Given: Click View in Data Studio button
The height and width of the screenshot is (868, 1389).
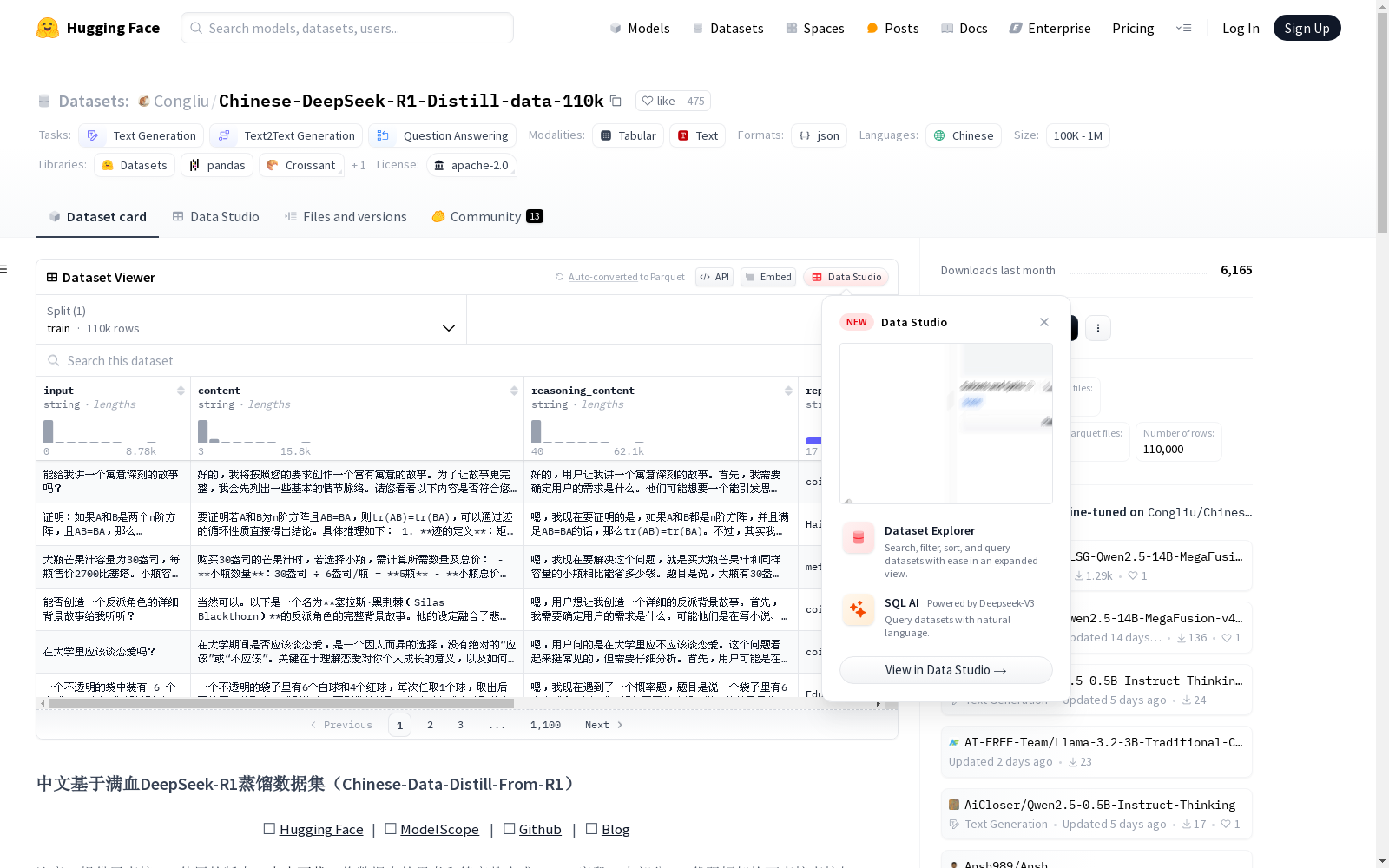Looking at the screenshot, I should (946, 670).
